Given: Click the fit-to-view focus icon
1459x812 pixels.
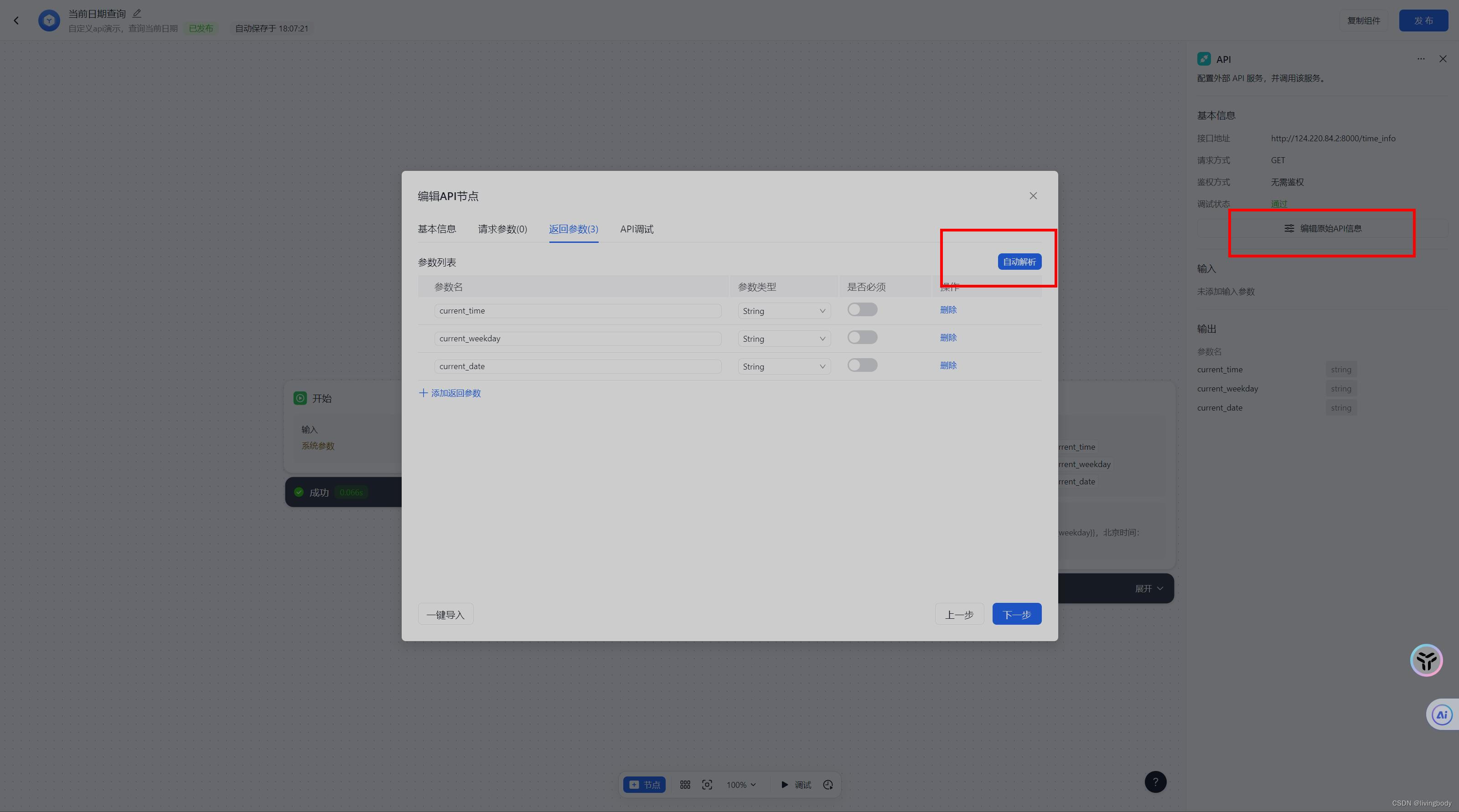Looking at the screenshot, I should 707,785.
